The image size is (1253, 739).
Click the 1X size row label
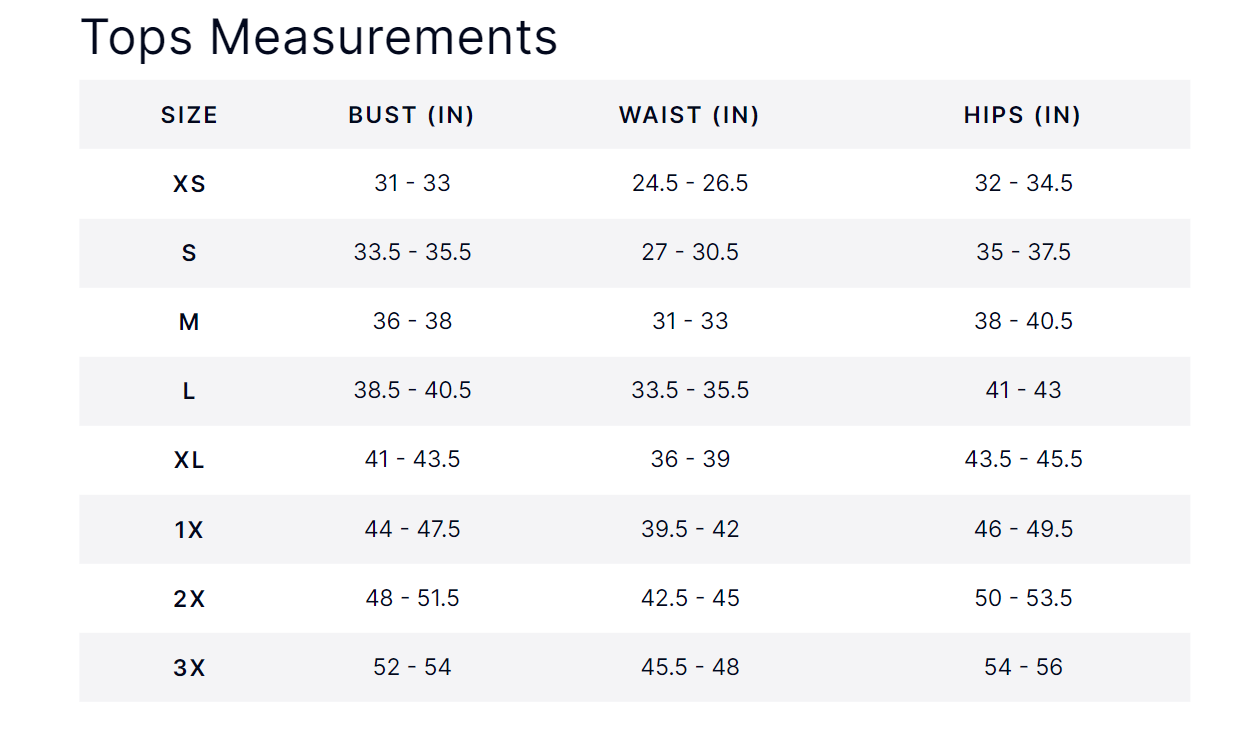pos(189,529)
